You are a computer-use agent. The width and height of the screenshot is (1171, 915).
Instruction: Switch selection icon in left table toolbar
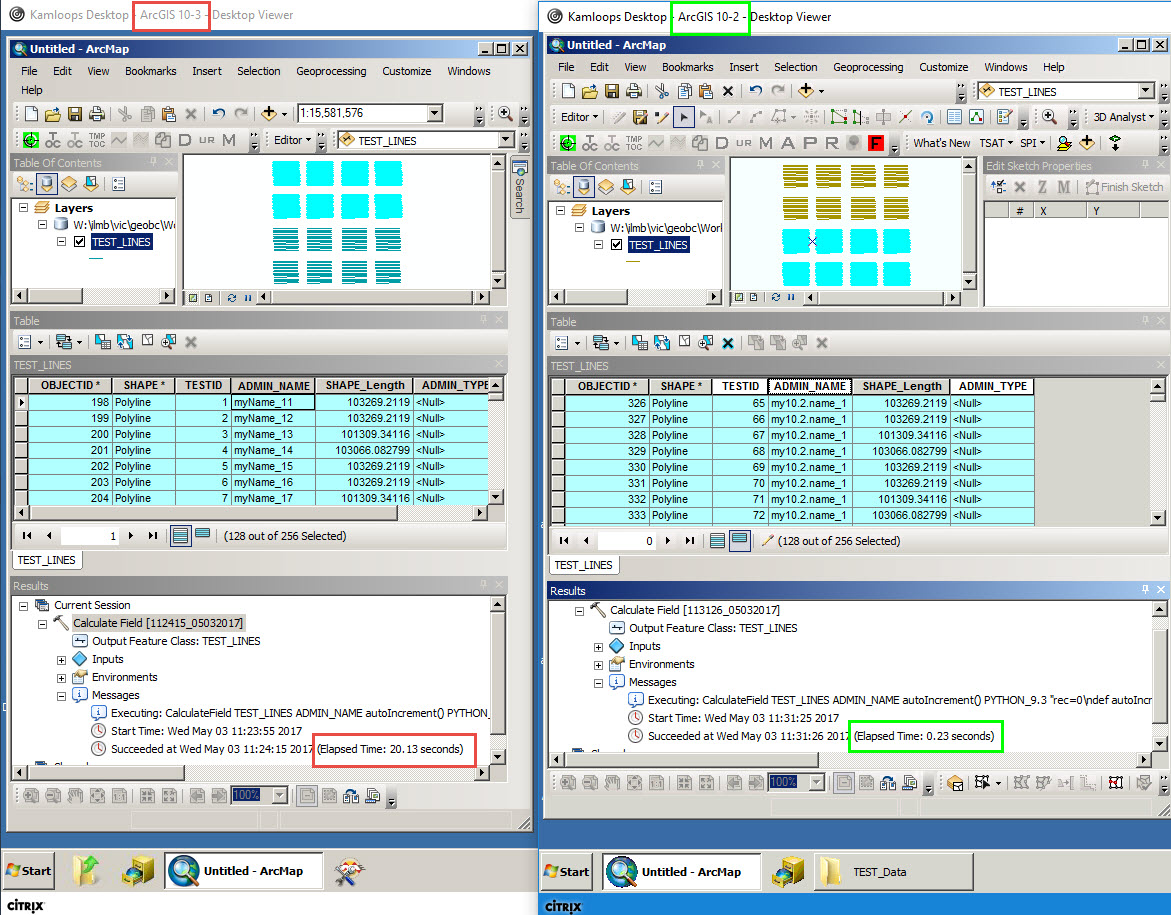pyautogui.click(x=125, y=341)
